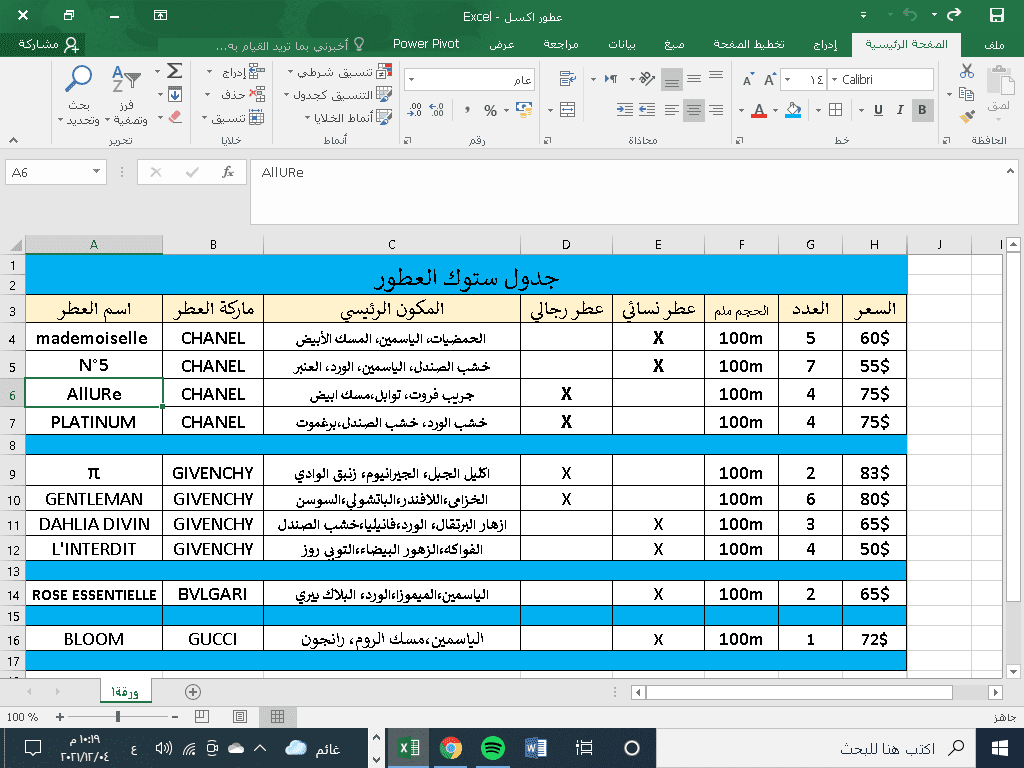This screenshot has height=768, width=1024.
Task: Apply the accounting number format
Action: (523, 109)
